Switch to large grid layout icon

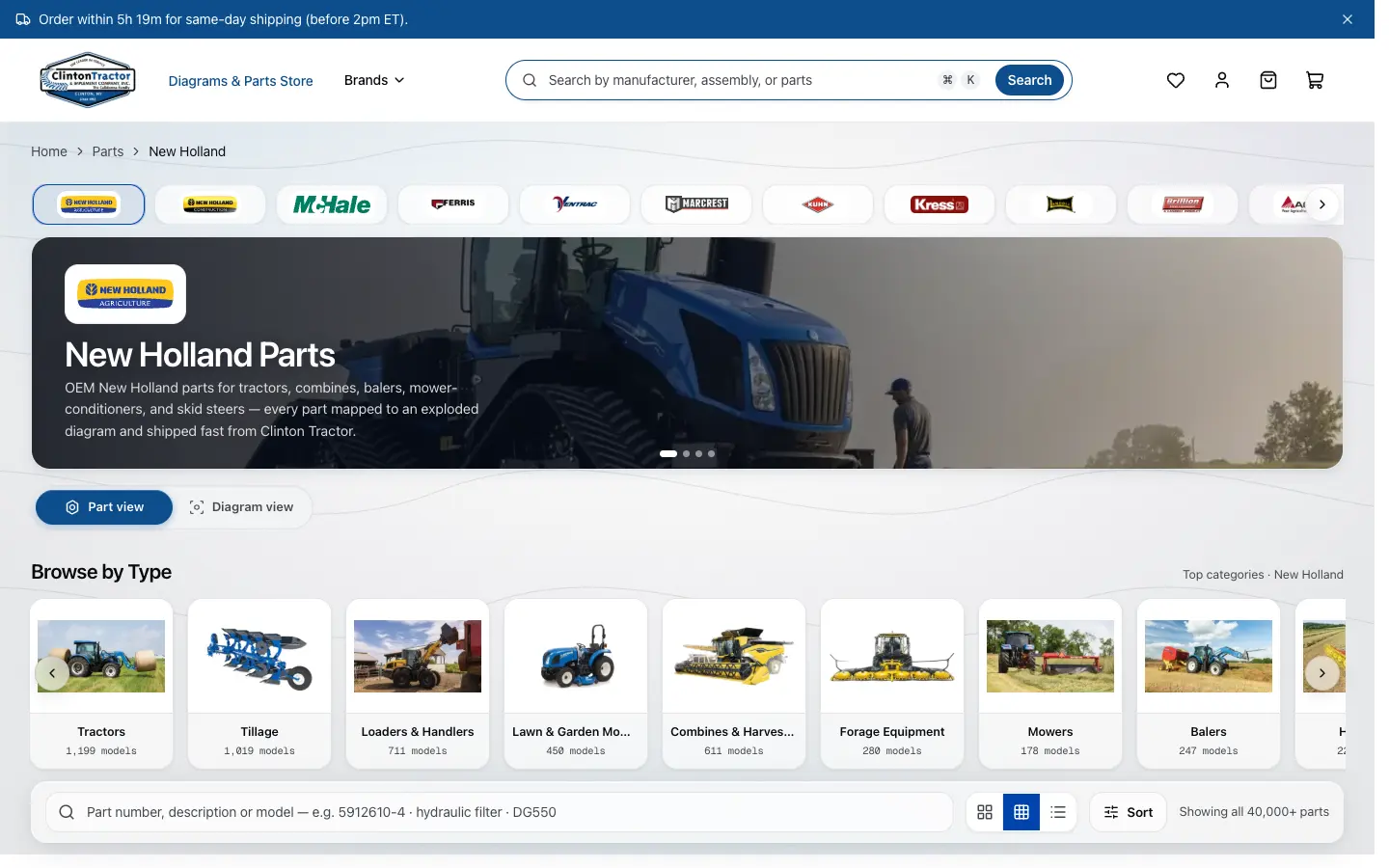coord(985,812)
